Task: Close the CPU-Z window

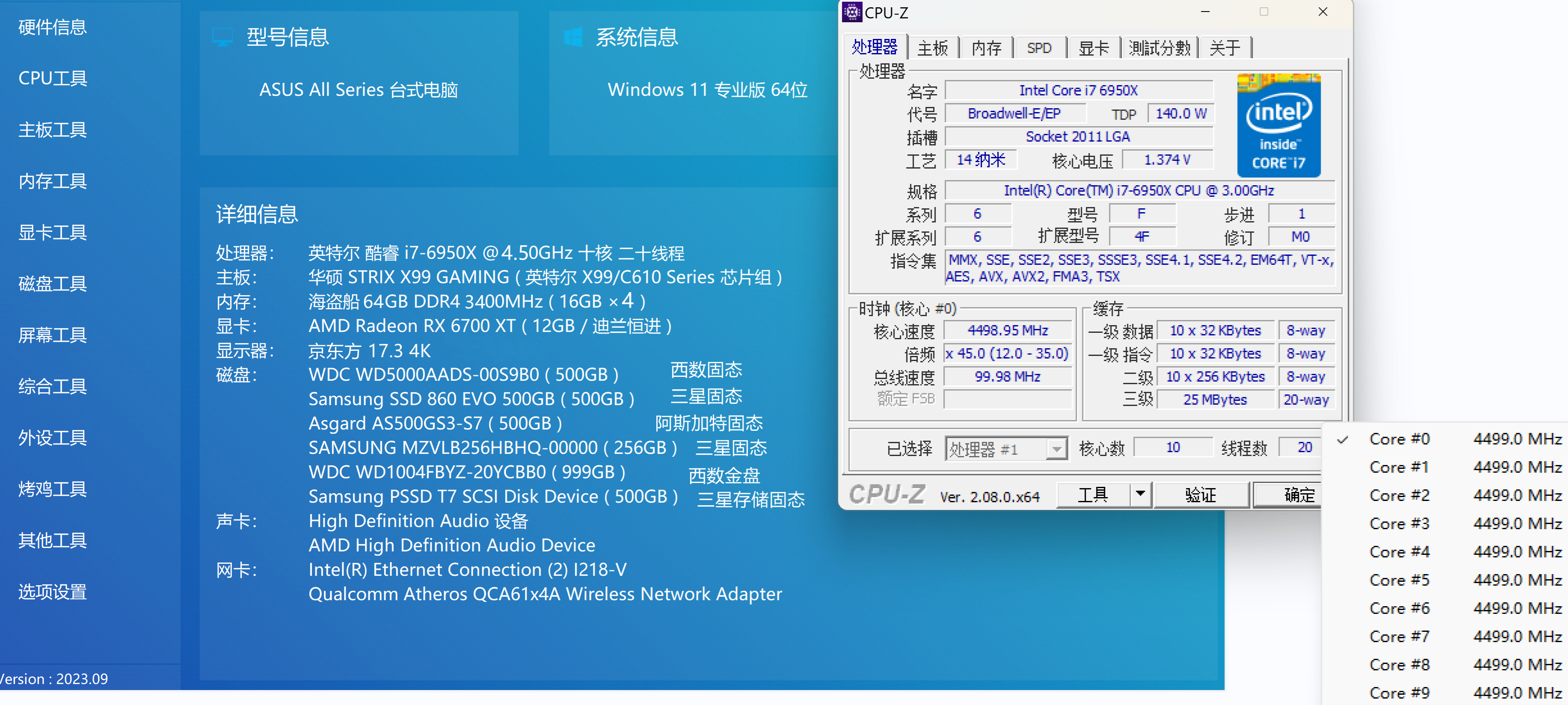Action: [1323, 12]
